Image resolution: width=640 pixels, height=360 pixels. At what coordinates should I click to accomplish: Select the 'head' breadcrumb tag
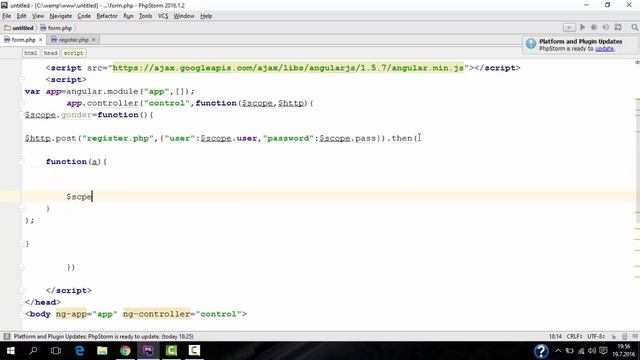[51, 53]
